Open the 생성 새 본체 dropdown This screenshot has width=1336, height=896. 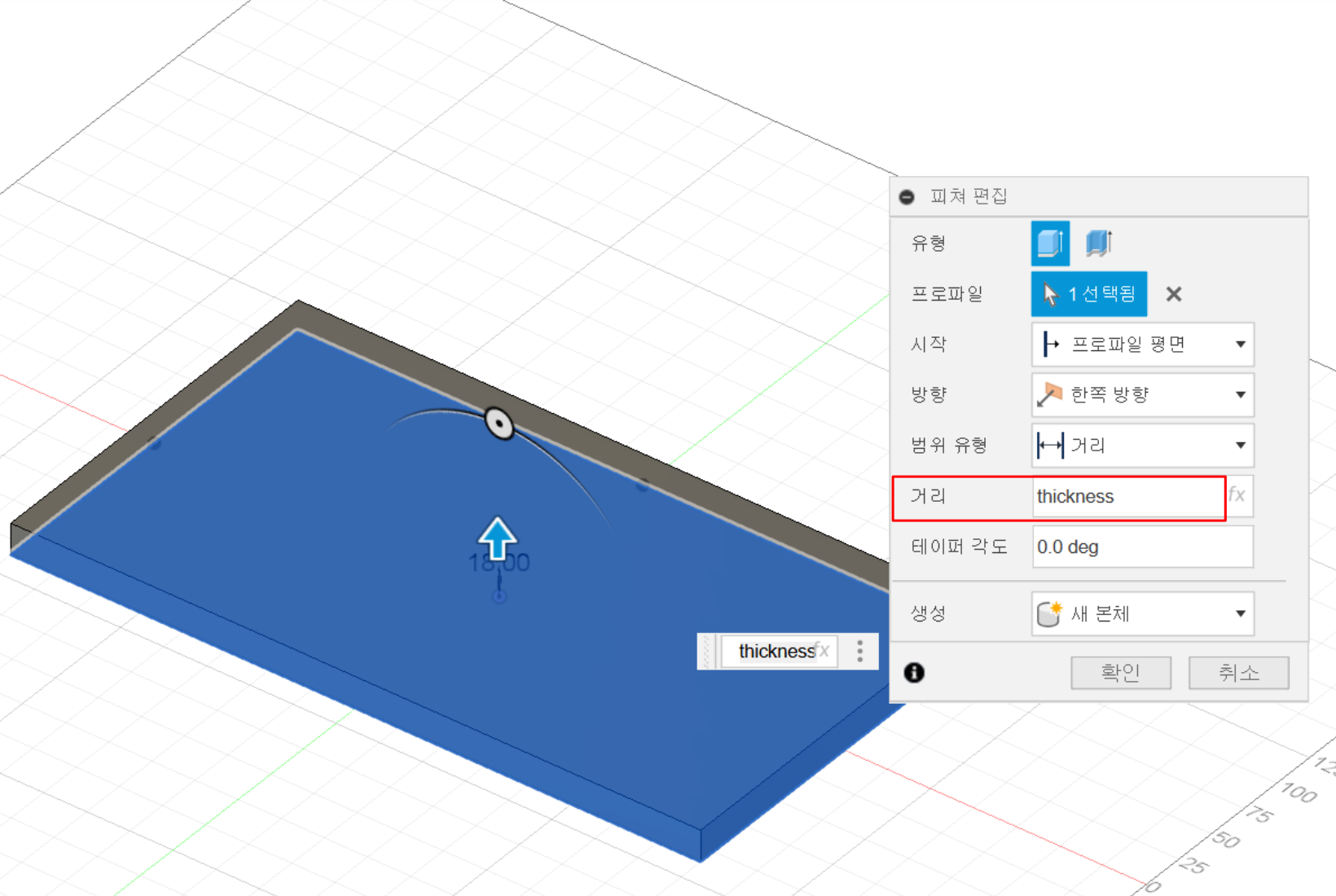tap(1142, 613)
